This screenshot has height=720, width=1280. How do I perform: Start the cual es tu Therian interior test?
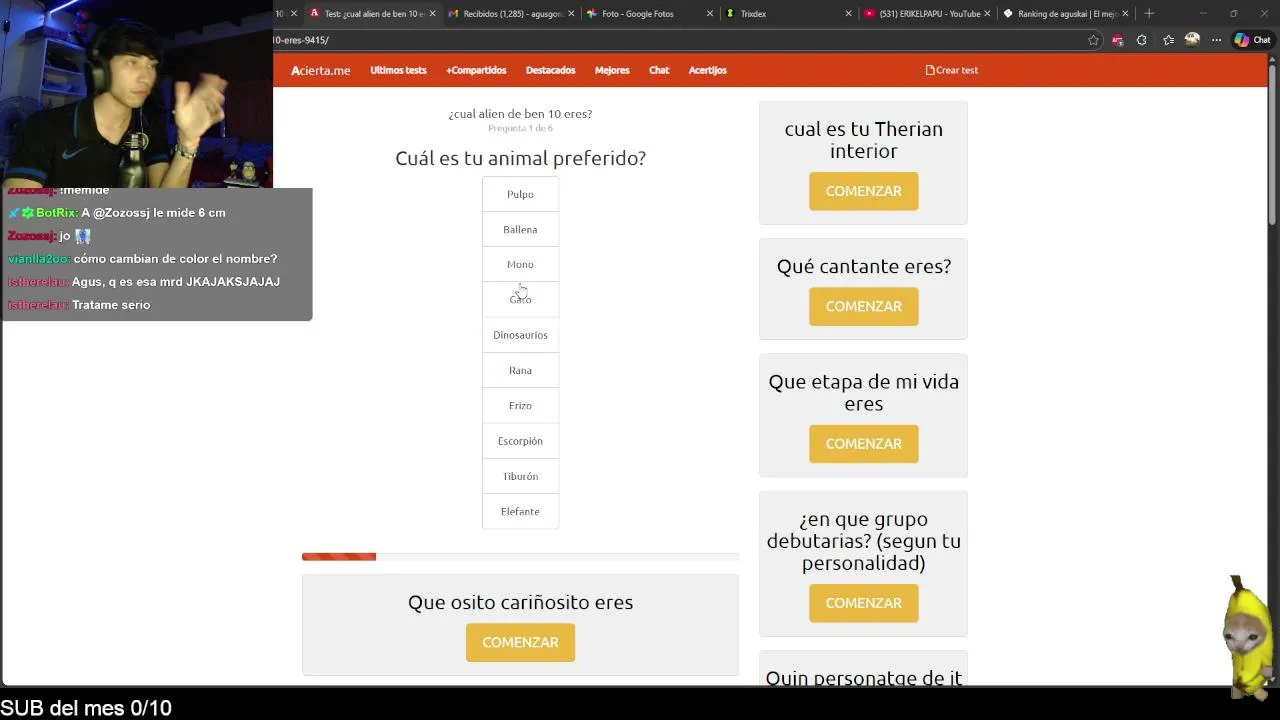863,191
